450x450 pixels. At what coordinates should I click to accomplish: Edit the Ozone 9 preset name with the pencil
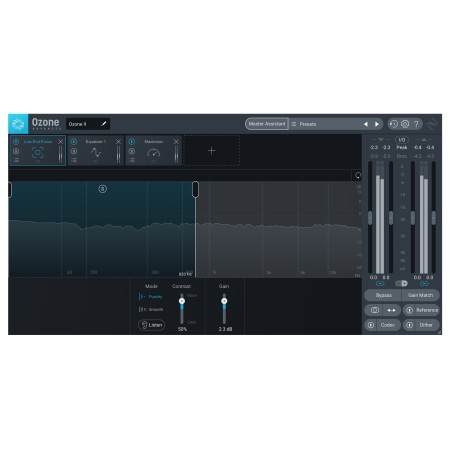(104, 124)
